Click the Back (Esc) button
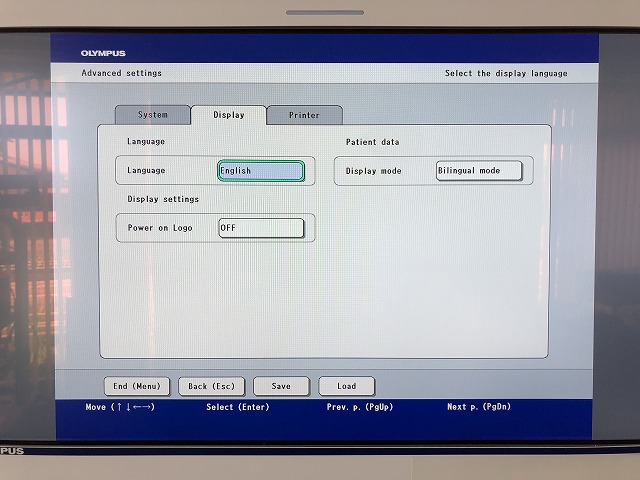The height and width of the screenshot is (480, 640). tap(211, 386)
